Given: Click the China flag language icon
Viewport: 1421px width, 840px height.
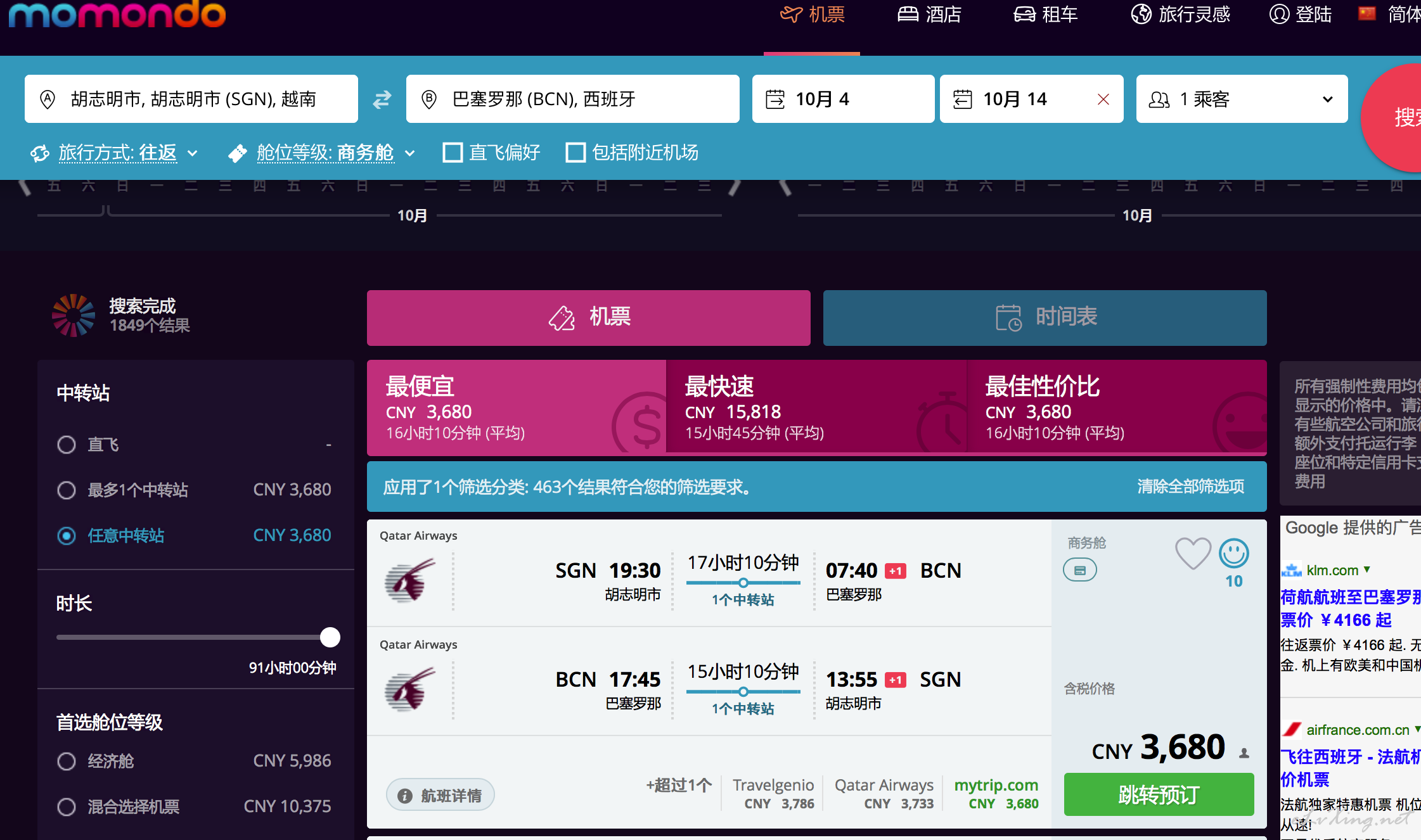Looking at the screenshot, I should [x=1367, y=13].
